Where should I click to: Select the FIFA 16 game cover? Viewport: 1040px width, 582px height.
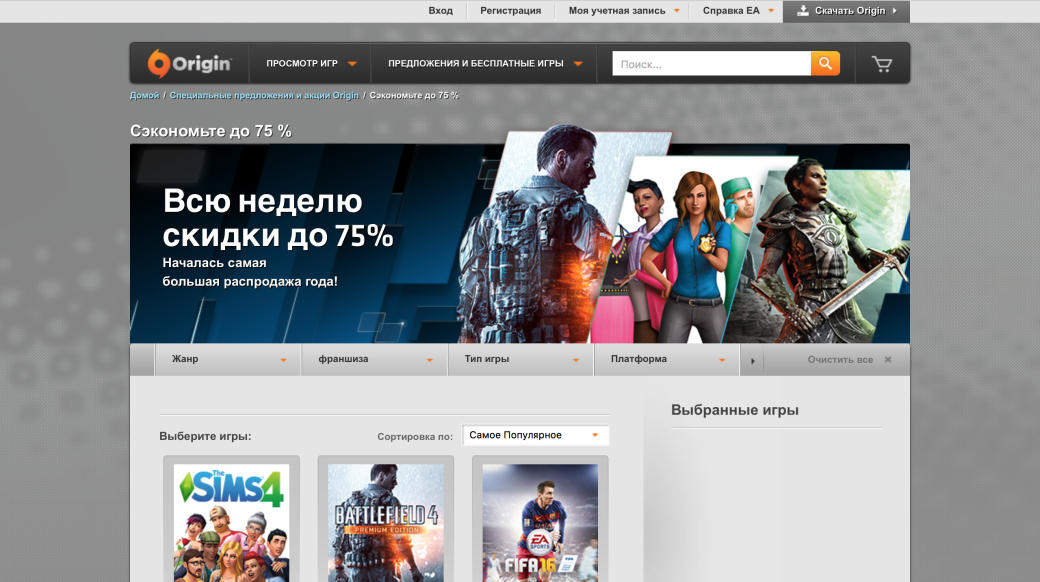540,522
